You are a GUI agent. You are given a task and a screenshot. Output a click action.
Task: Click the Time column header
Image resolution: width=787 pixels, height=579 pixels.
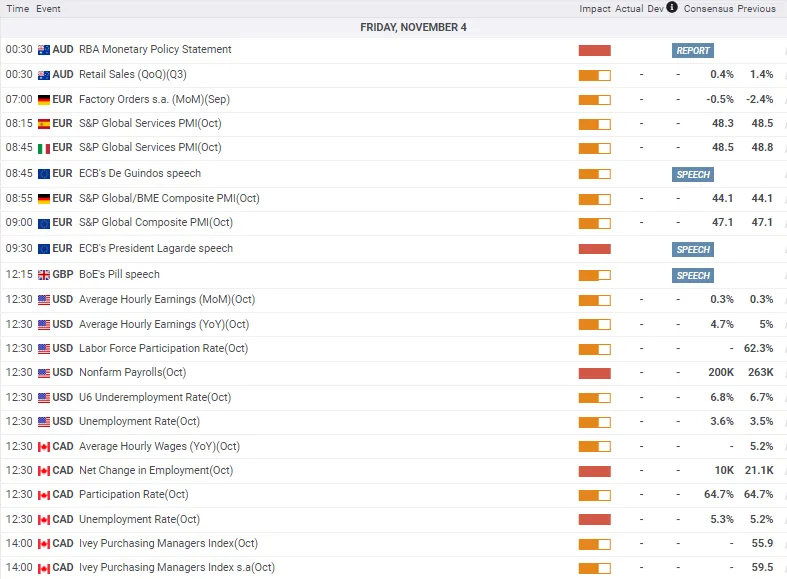click(18, 9)
